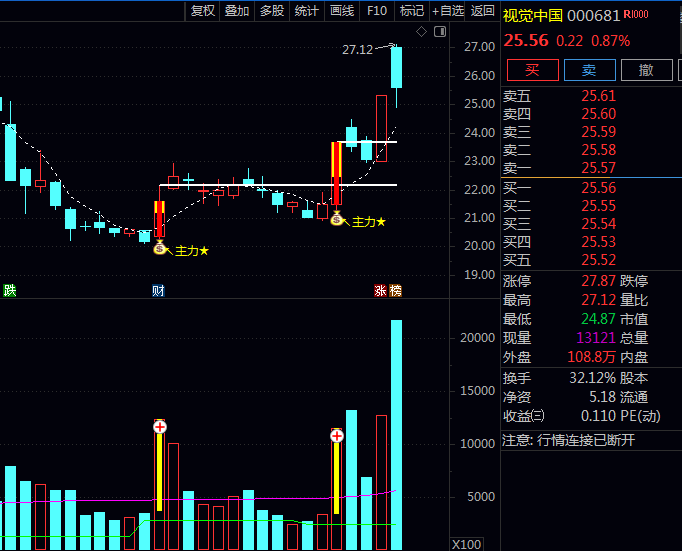Click the second red plus volume marker
The image size is (682, 551).
(x=337, y=435)
